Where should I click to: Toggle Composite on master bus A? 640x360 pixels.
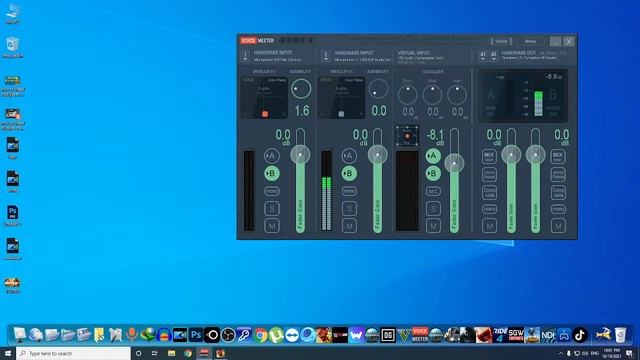pos(489,192)
